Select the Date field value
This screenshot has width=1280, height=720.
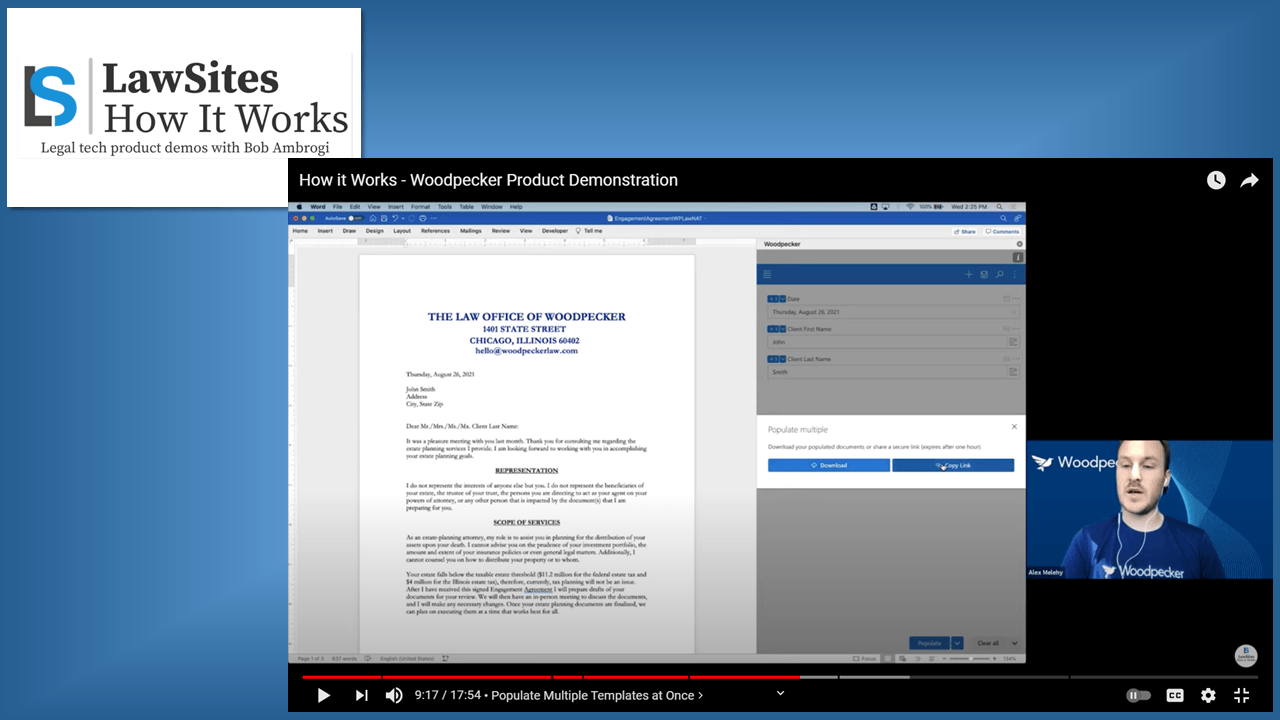(893, 312)
